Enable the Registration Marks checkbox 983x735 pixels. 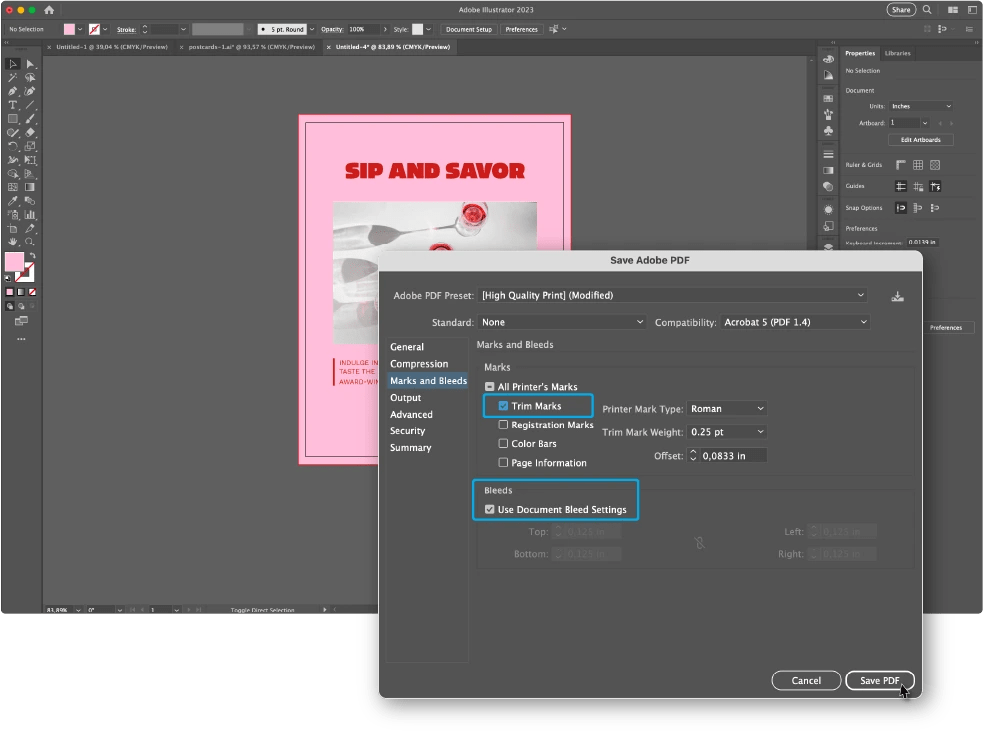tap(504, 424)
